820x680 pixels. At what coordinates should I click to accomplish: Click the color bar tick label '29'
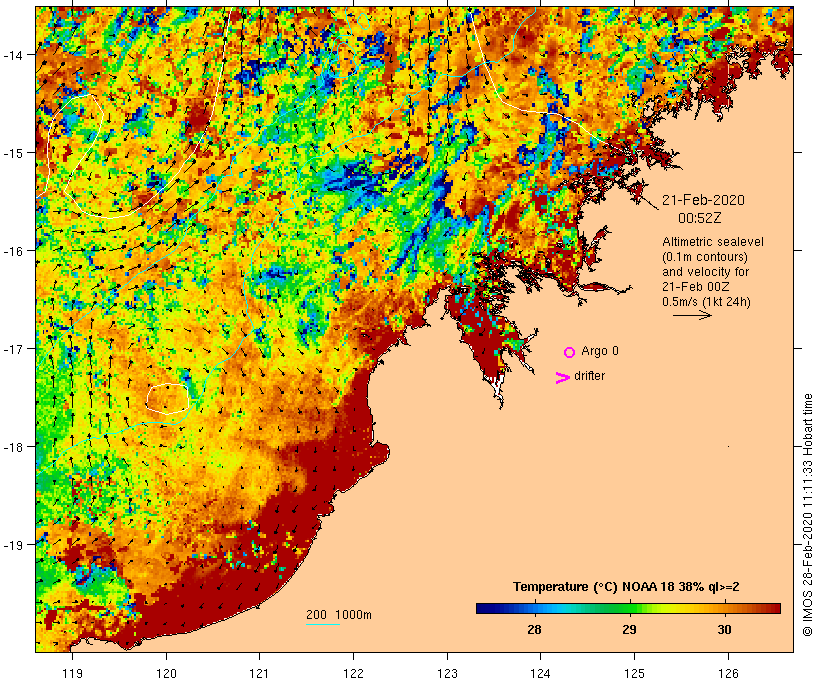(x=630, y=629)
